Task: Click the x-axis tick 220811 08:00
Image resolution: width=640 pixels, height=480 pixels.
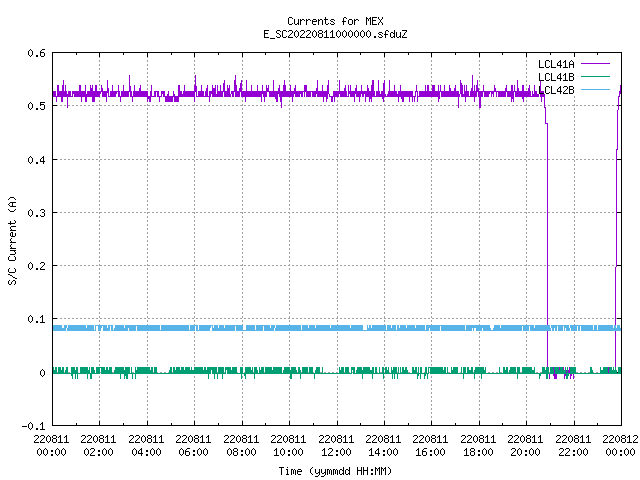Action: pos(241,445)
